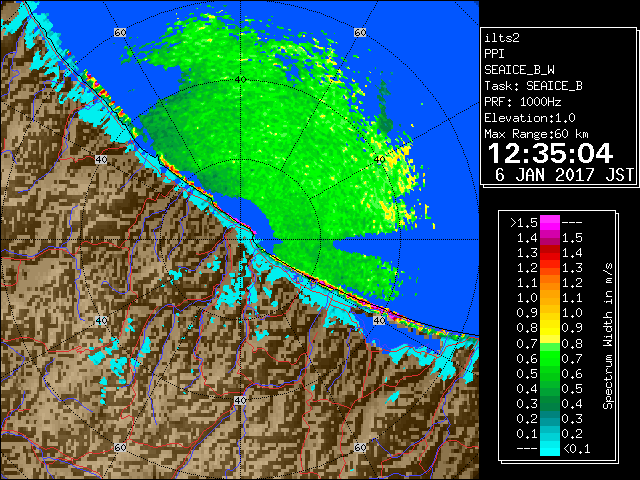The image size is (640, 480).
Task: Click the 12:35:04 timestamp
Action: pyautogui.click(x=550, y=153)
